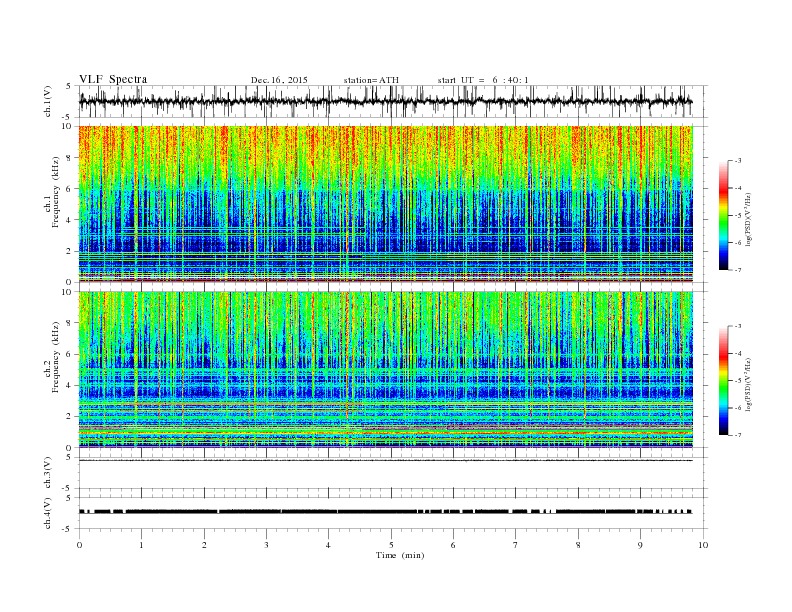The image size is (792, 612).
Task: Click the ch.1 'Frequency (kHz)' axis label
Action: click(x=56, y=192)
